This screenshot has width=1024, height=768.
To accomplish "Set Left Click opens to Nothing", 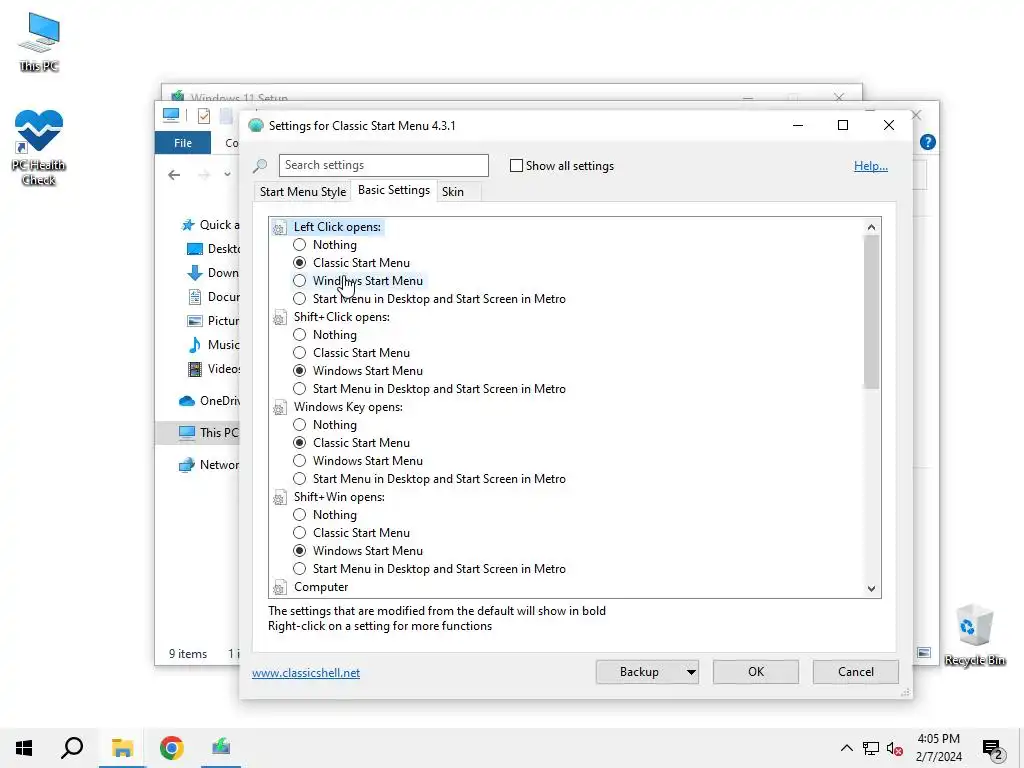I will click(x=299, y=245).
